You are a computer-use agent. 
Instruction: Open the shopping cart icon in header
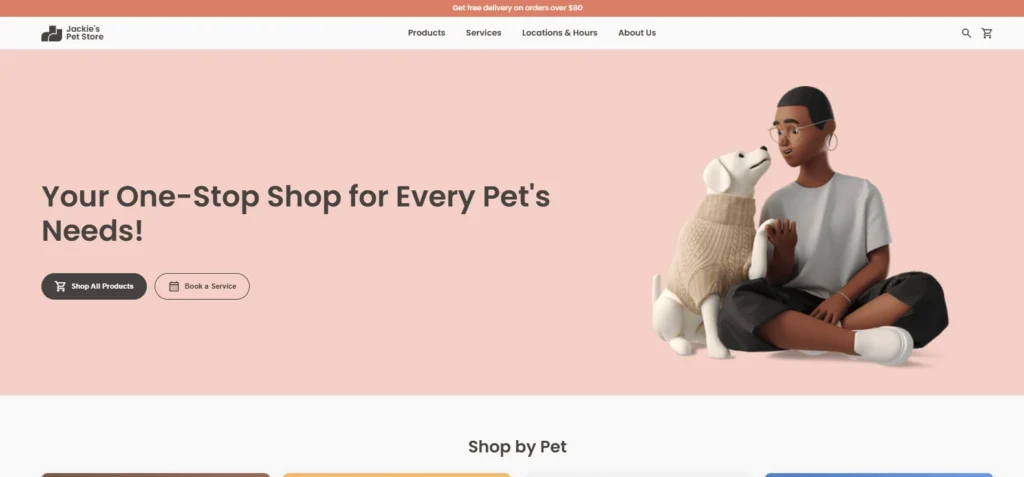point(987,33)
